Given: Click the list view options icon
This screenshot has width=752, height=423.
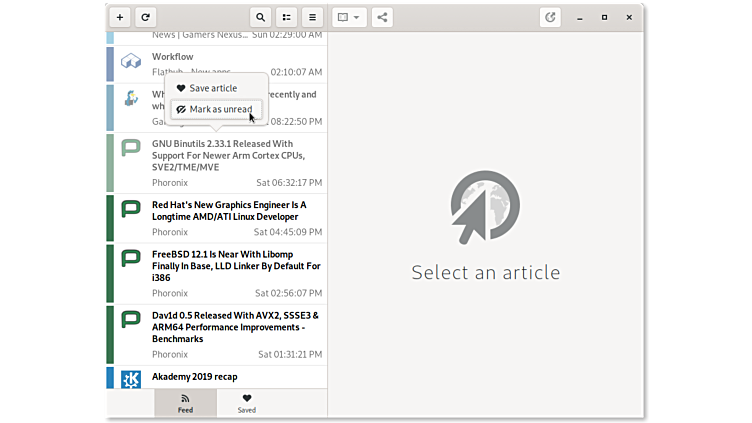Looking at the screenshot, I should point(287,17).
